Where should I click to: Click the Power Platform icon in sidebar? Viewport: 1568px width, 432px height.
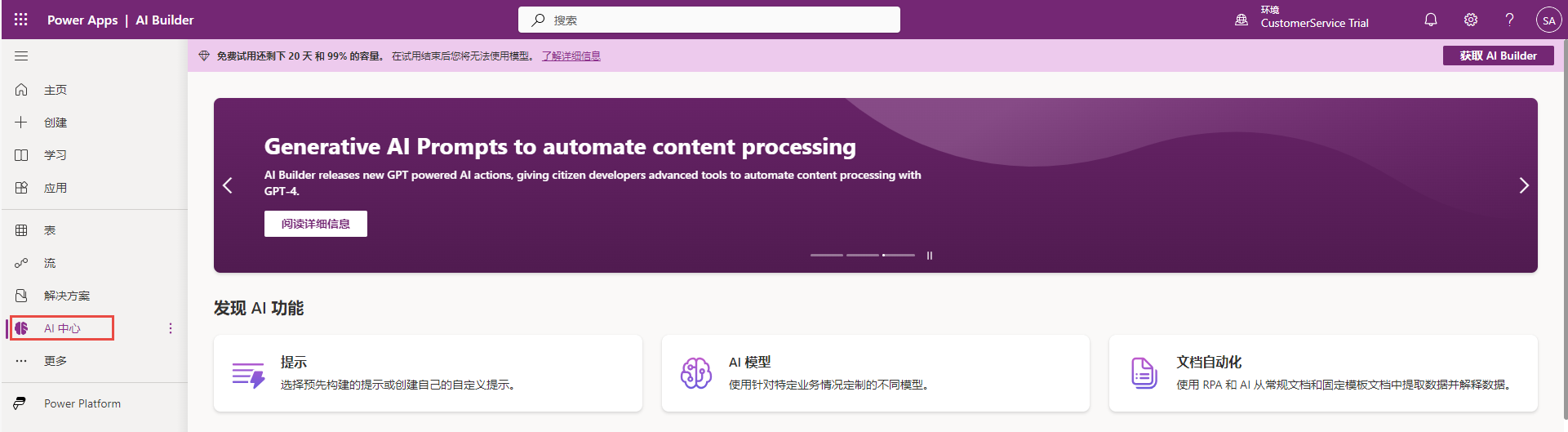(x=20, y=403)
